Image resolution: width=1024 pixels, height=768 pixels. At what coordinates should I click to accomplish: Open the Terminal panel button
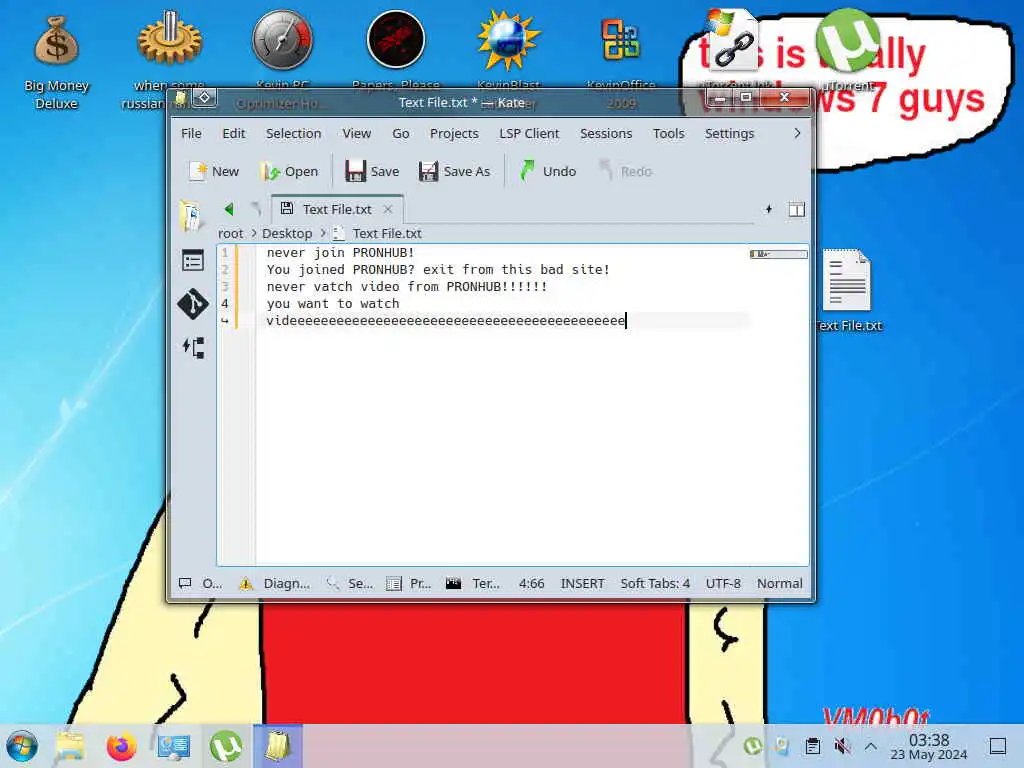tap(472, 583)
